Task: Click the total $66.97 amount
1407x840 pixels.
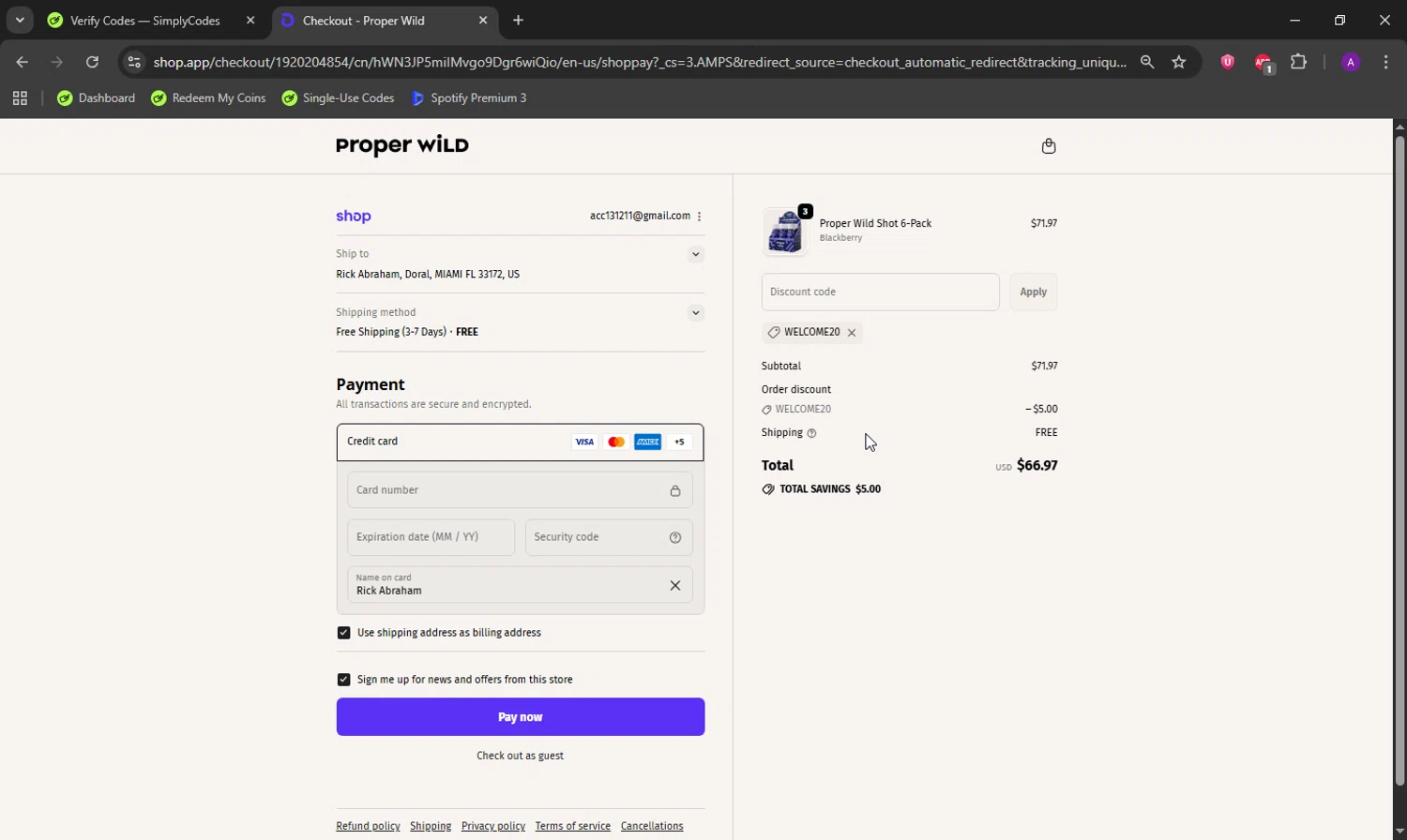Action: point(1037,466)
